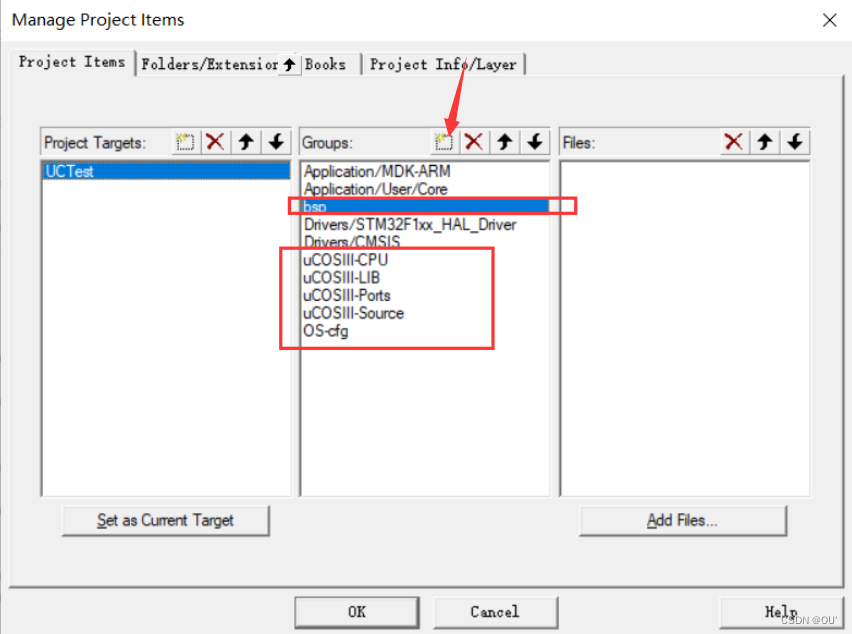852x634 pixels.
Task: Create a new project target
Action: tap(185, 142)
